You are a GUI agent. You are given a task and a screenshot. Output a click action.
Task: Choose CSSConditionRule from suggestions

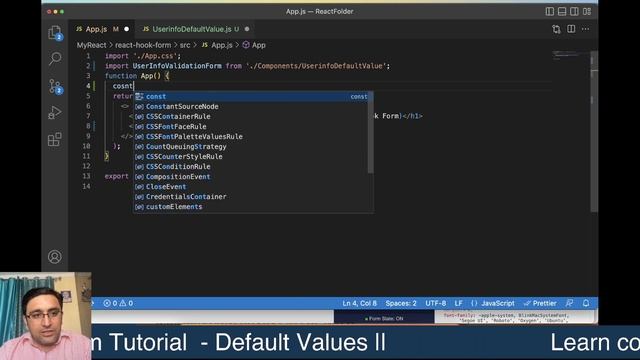[x=251, y=167]
